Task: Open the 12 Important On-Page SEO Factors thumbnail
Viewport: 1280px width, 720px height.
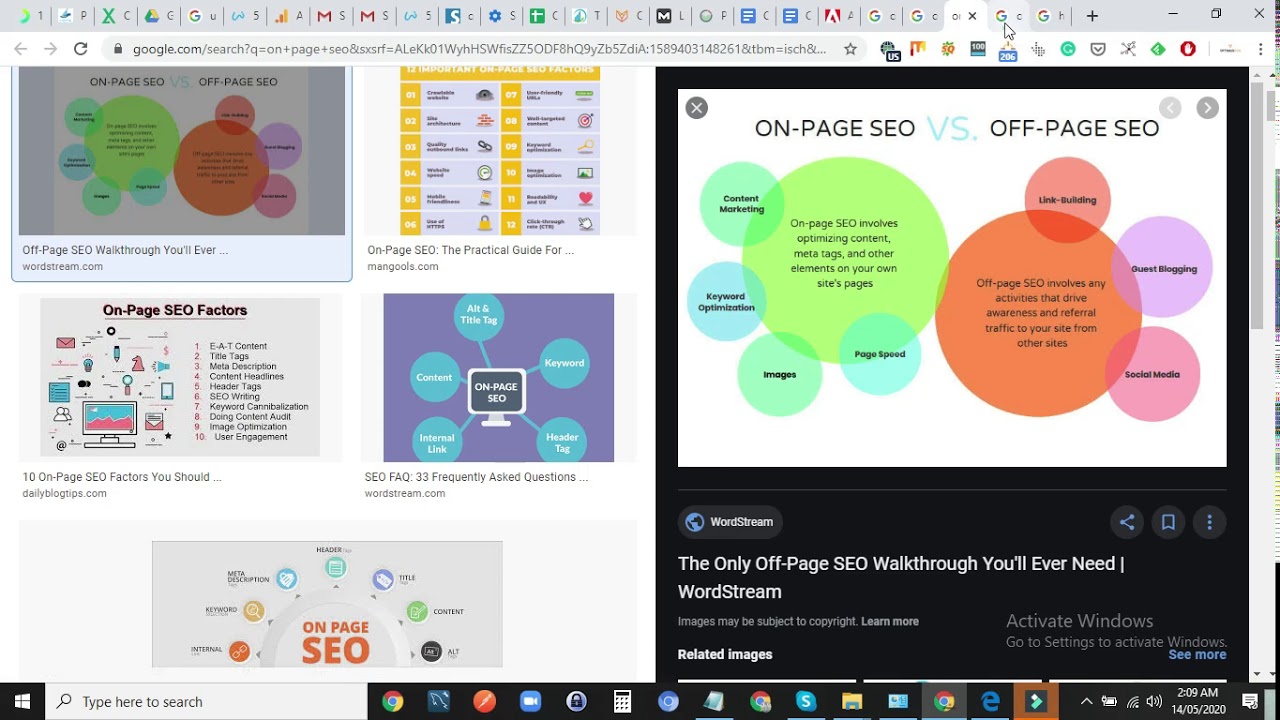Action: (500, 151)
